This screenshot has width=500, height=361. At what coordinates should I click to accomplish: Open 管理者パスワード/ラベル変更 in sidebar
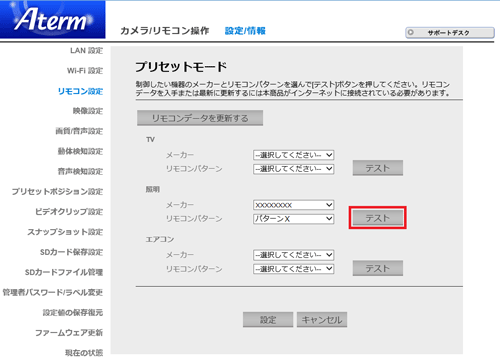(x=53, y=292)
